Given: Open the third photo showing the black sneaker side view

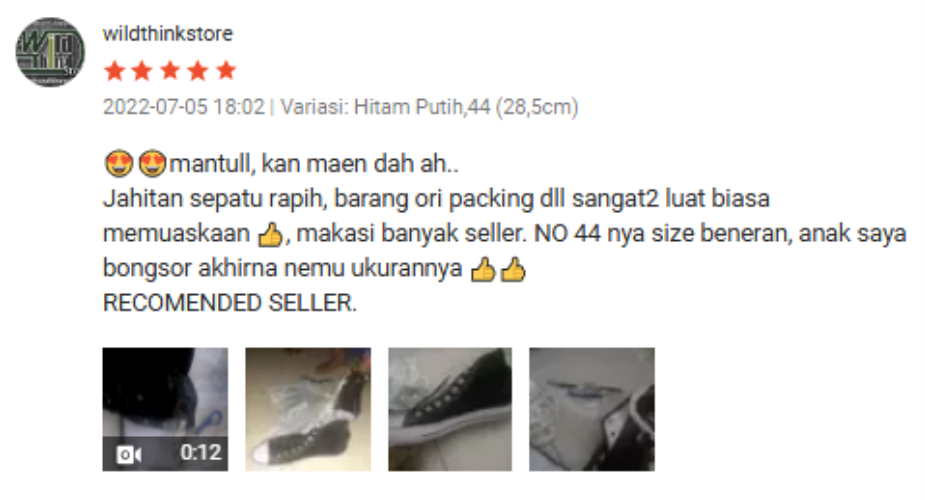Looking at the screenshot, I should click(450, 409).
